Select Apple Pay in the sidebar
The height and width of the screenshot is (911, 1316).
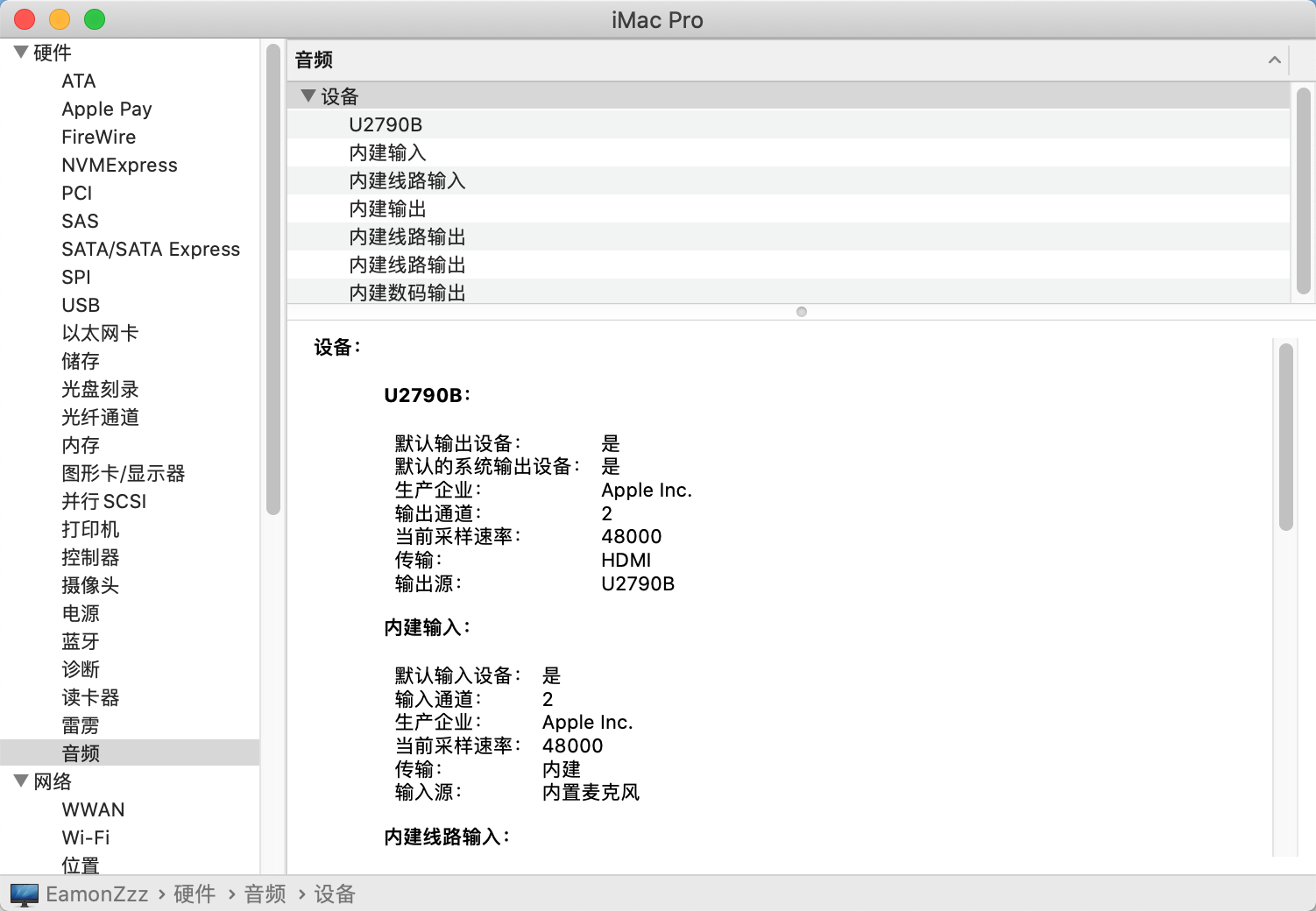pos(107,109)
